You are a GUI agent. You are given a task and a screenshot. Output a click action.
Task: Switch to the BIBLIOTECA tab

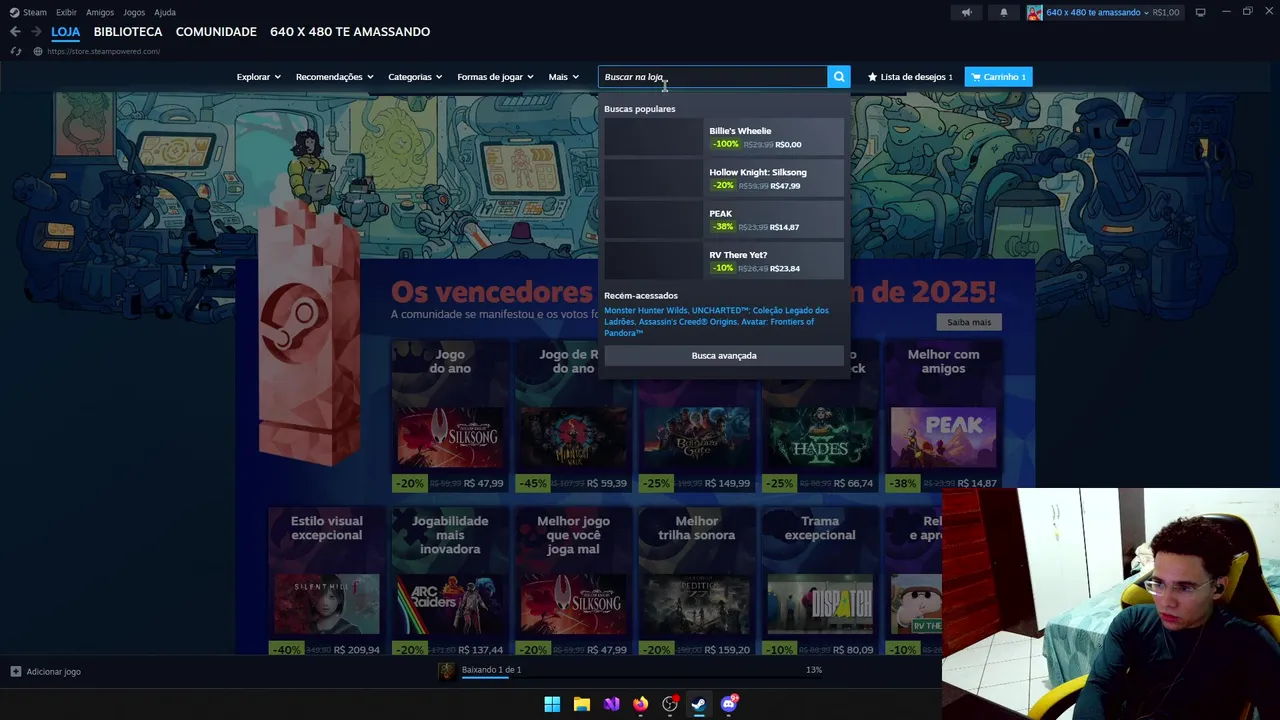point(128,32)
